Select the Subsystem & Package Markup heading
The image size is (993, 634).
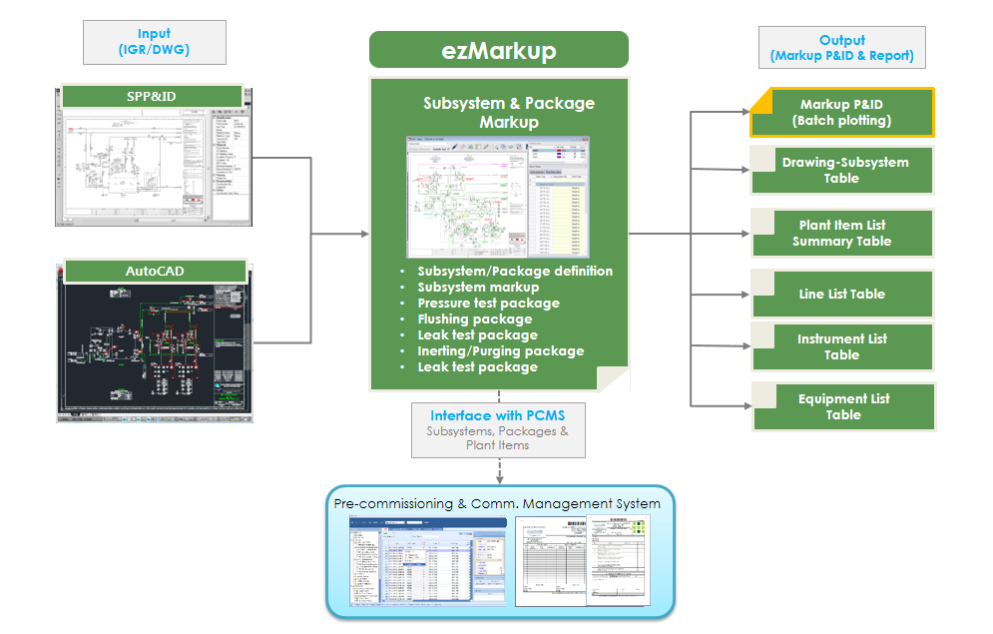[x=508, y=112]
